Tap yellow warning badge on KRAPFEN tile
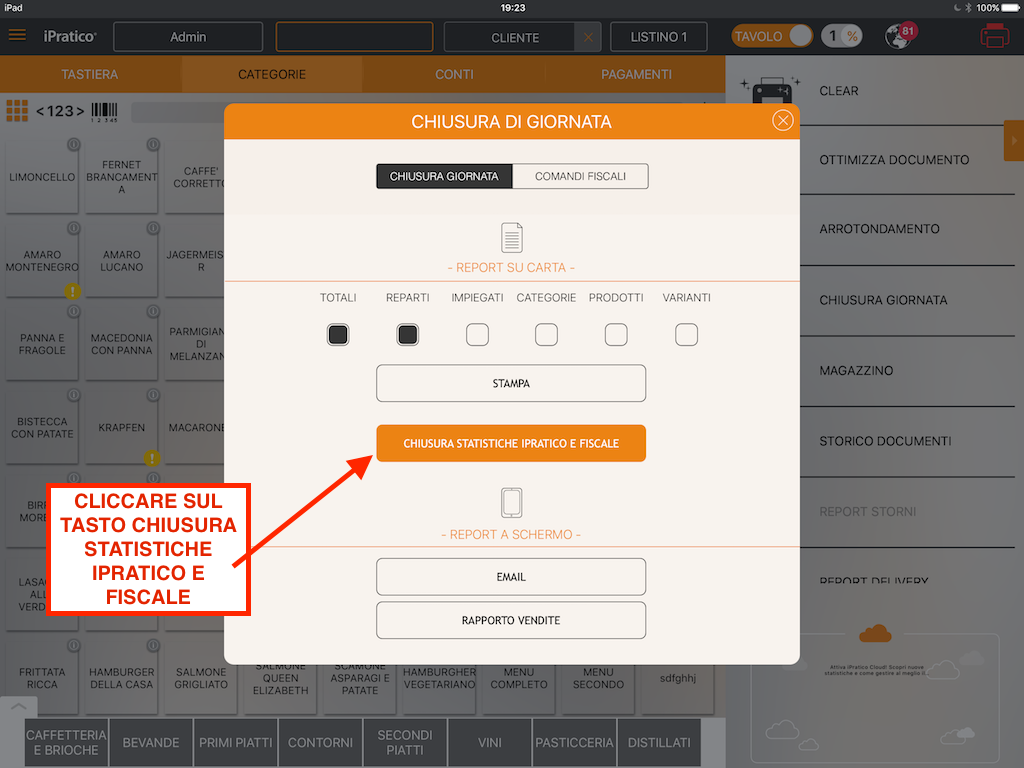This screenshot has width=1024, height=768. (x=152, y=458)
